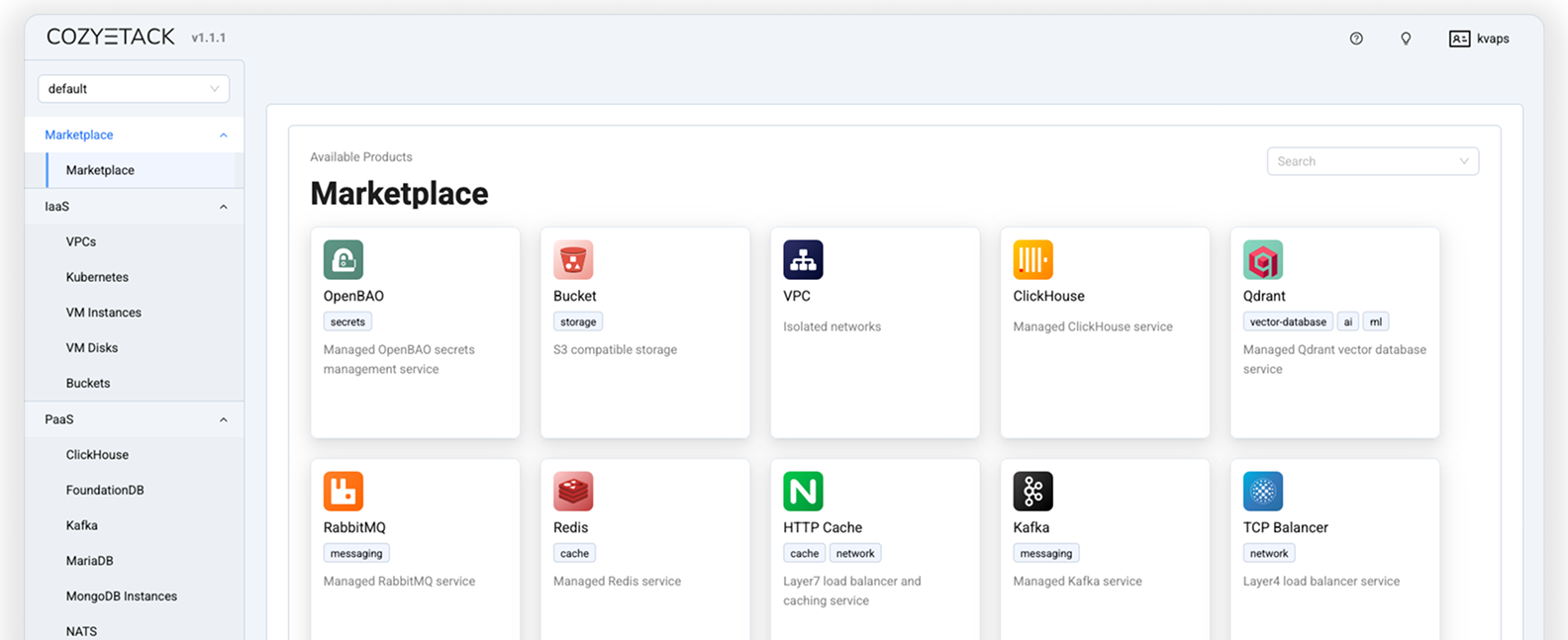
Task: Click the Redis red icon
Action: (573, 491)
